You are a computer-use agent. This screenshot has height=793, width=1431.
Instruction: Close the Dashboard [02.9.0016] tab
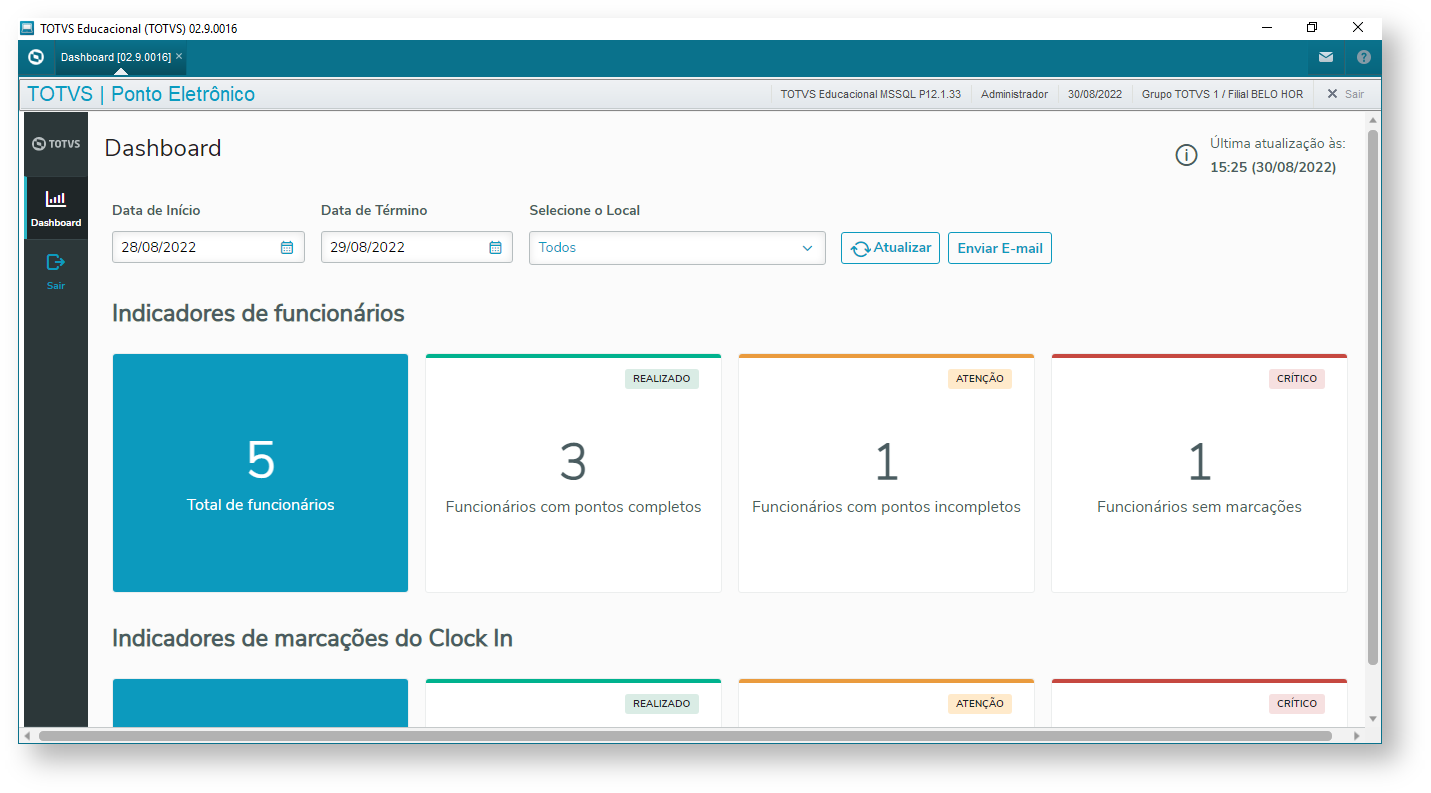pyautogui.click(x=179, y=57)
